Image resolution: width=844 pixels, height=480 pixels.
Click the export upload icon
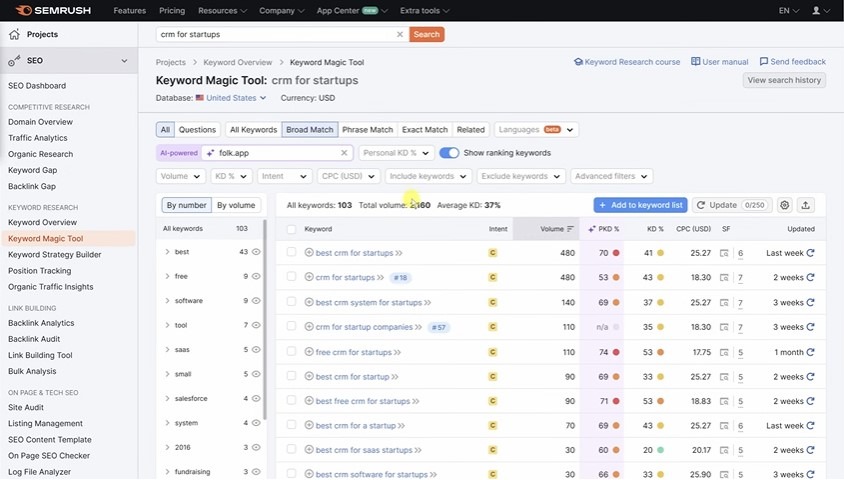[805, 205]
